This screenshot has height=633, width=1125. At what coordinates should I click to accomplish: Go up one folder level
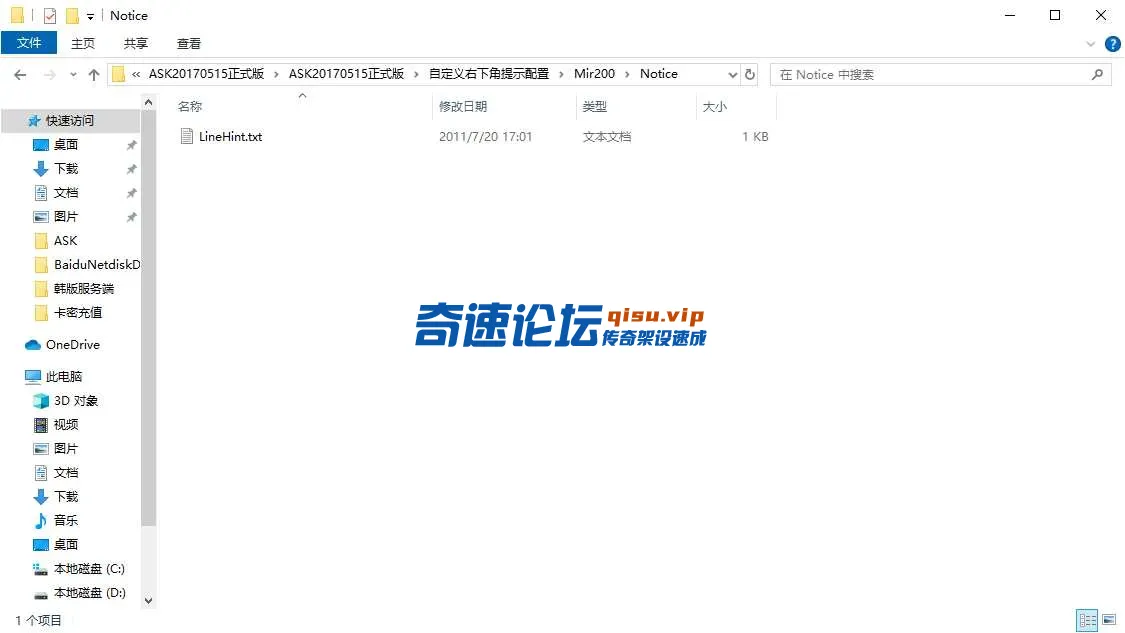click(x=94, y=75)
